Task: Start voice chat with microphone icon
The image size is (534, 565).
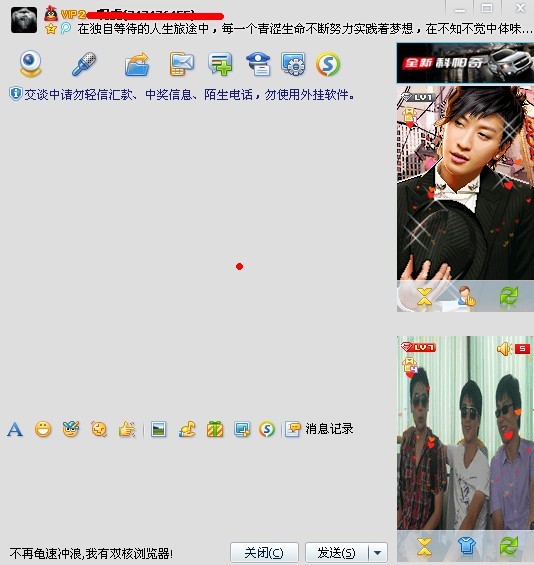Action: 84,64
